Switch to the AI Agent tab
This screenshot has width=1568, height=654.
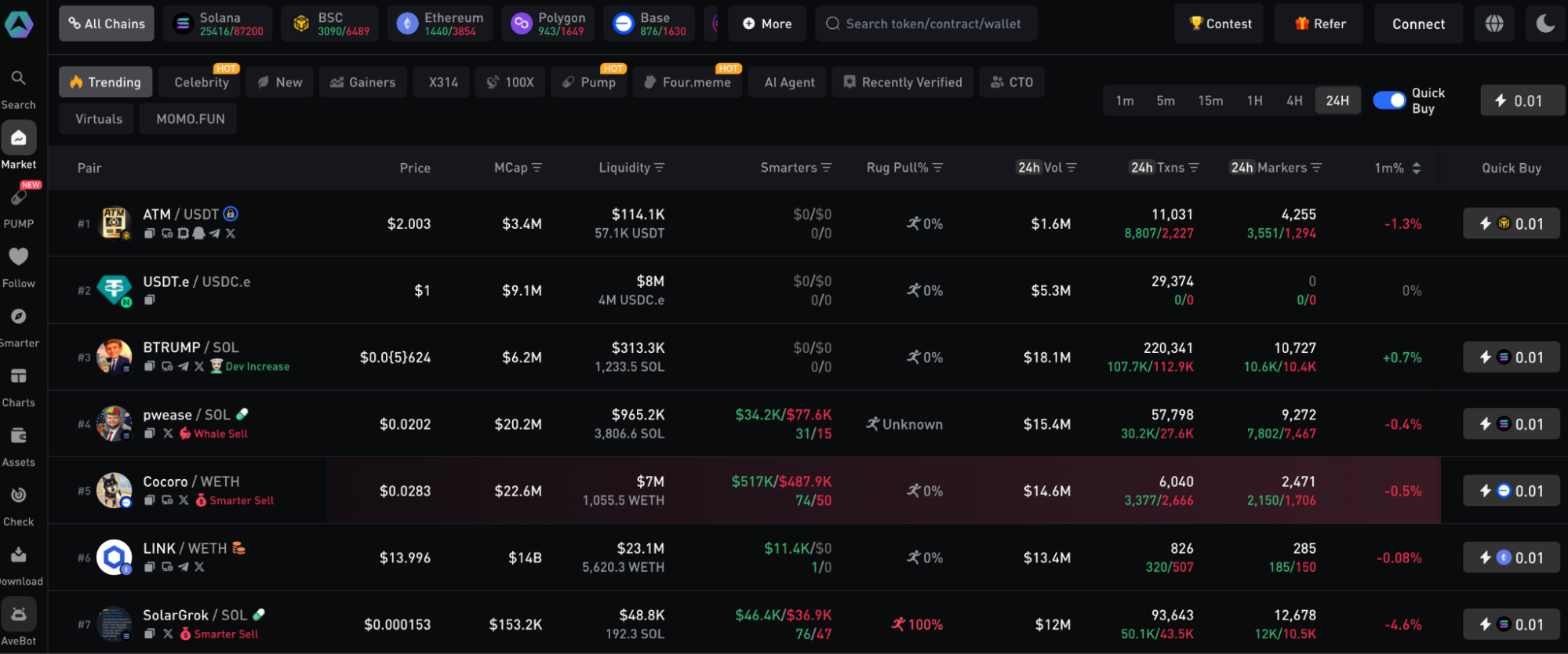pos(789,82)
